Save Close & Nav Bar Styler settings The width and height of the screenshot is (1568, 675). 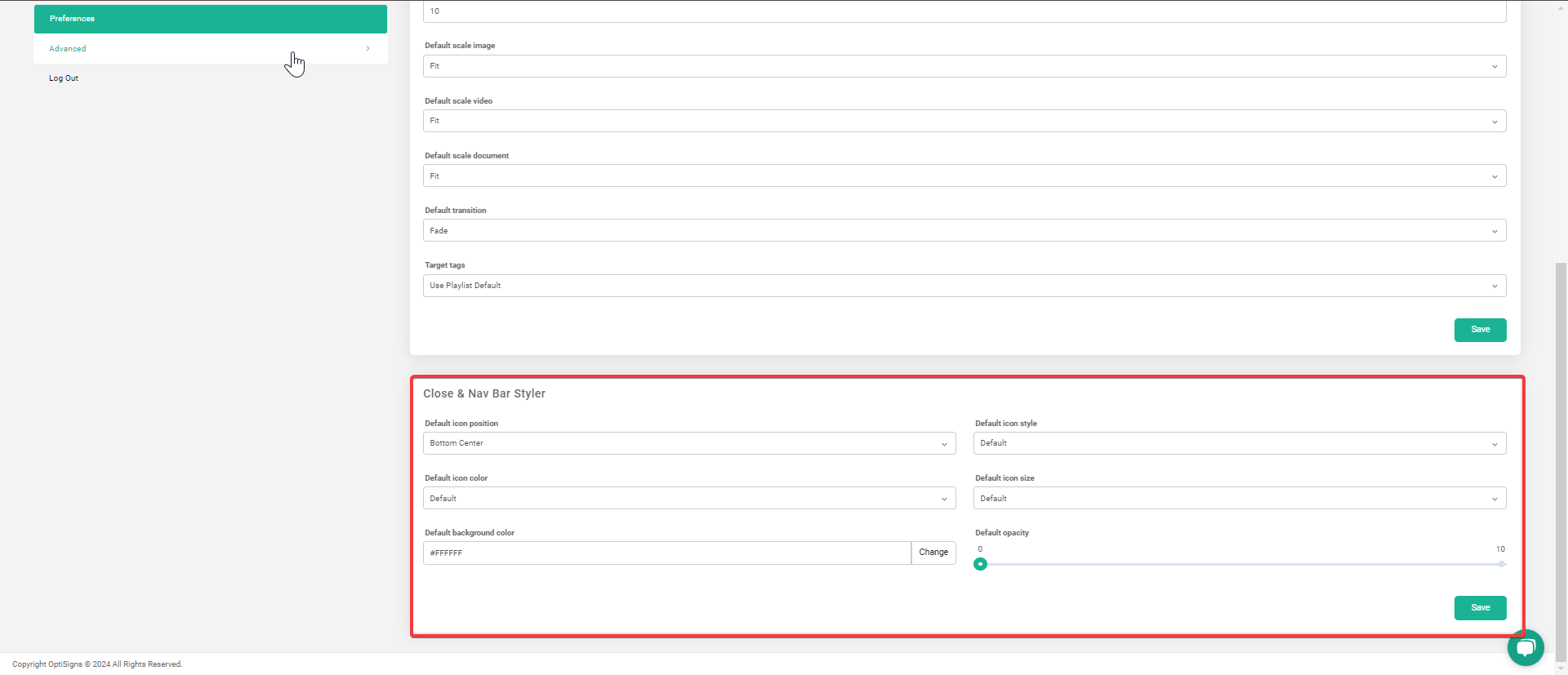coord(1480,608)
